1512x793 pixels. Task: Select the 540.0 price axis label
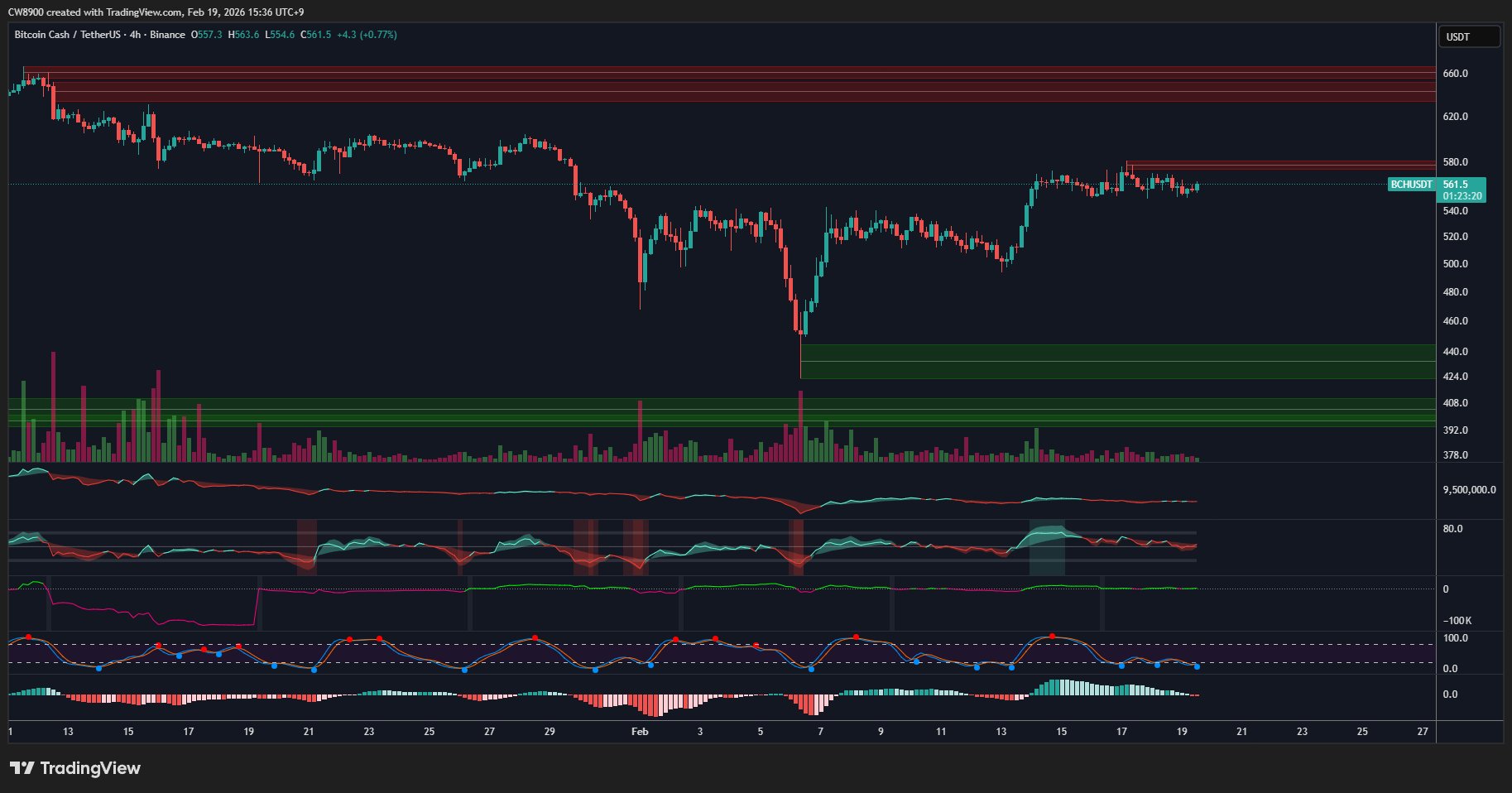point(1455,211)
